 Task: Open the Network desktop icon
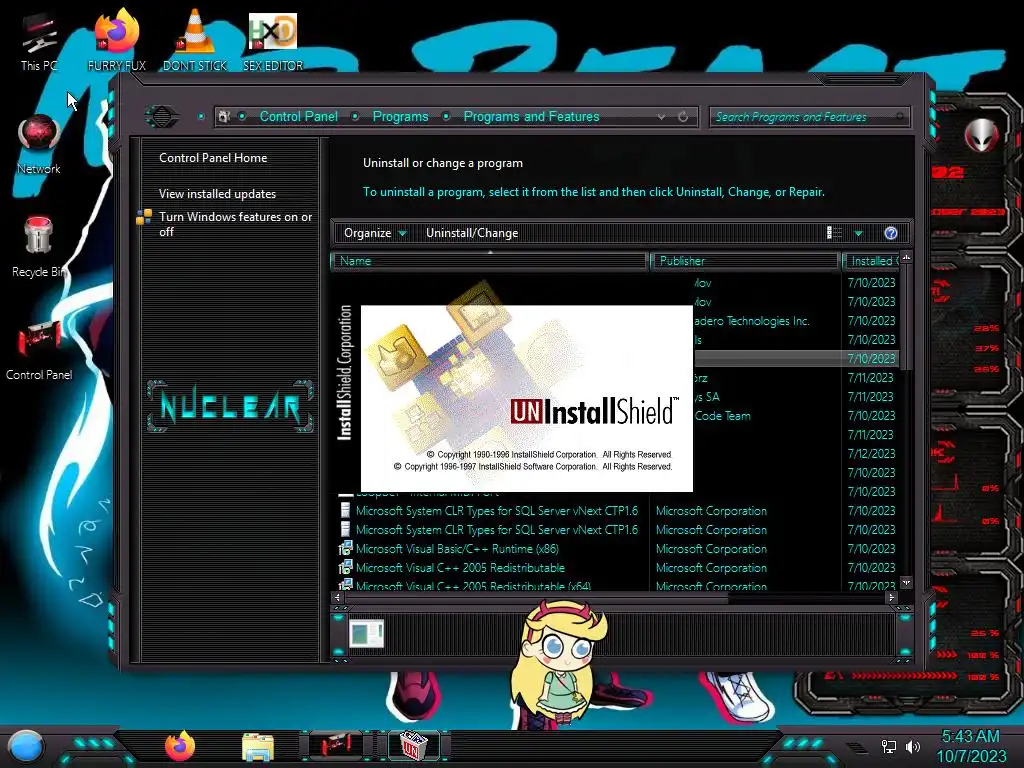coord(39,144)
